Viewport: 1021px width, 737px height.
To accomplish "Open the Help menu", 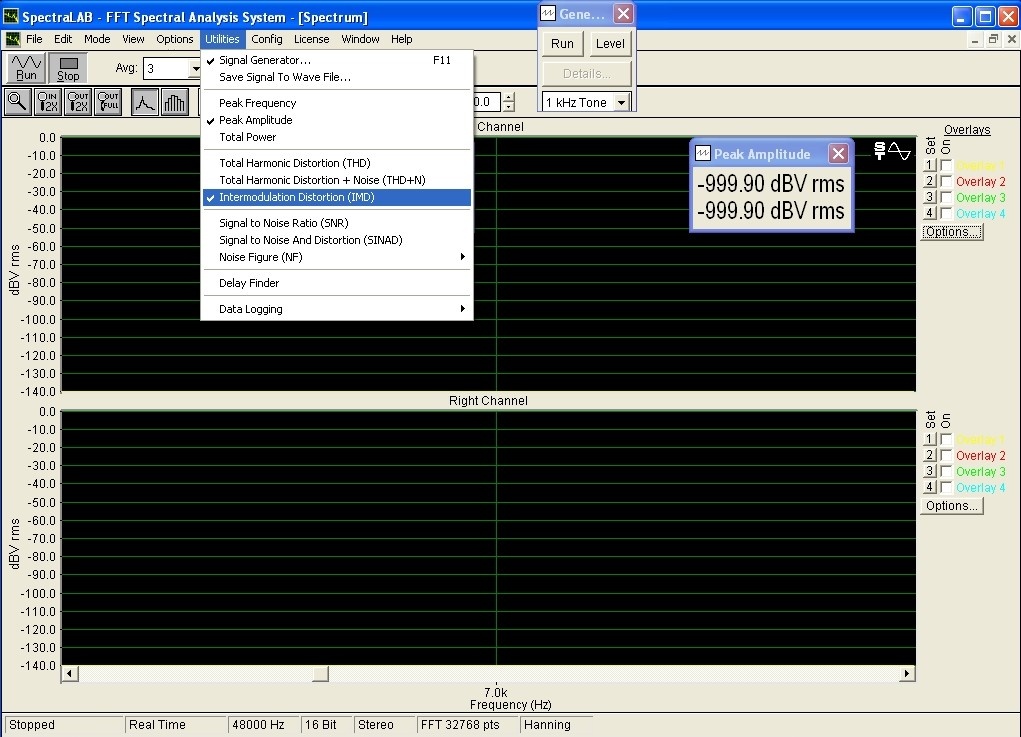I will click(402, 39).
